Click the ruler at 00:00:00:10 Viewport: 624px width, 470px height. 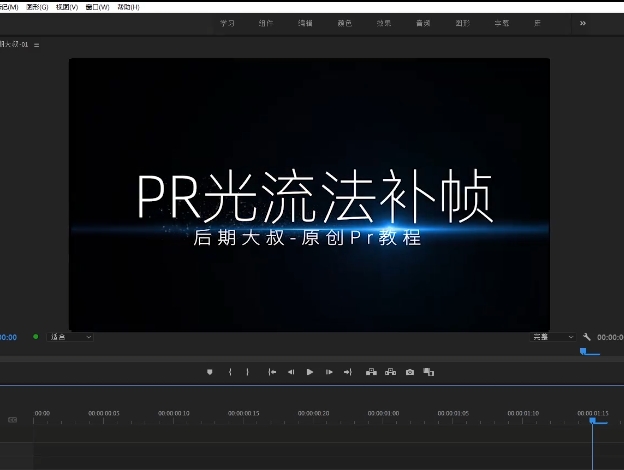pos(174,413)
